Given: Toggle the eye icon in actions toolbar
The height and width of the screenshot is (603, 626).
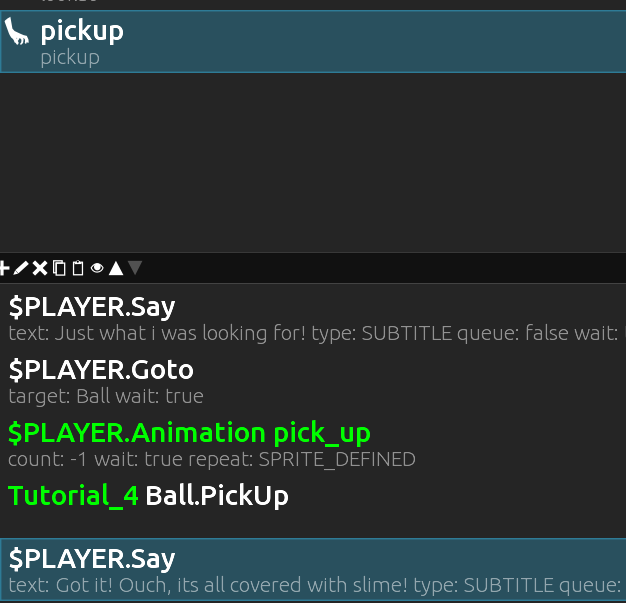Looking at the screenshot, I should point(97,268).
